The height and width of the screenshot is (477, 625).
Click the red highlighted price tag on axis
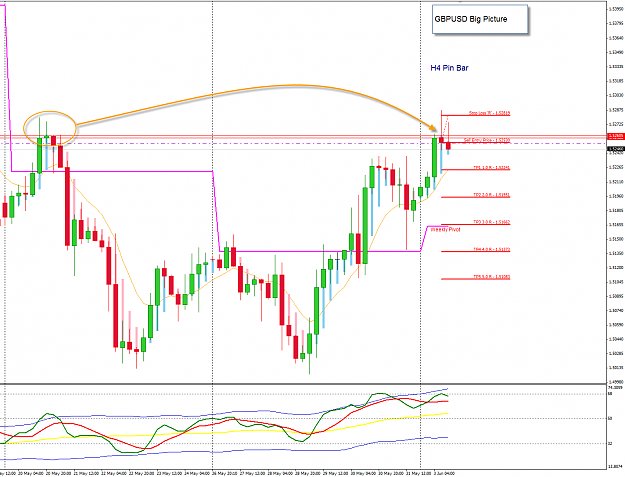point(615,136)
